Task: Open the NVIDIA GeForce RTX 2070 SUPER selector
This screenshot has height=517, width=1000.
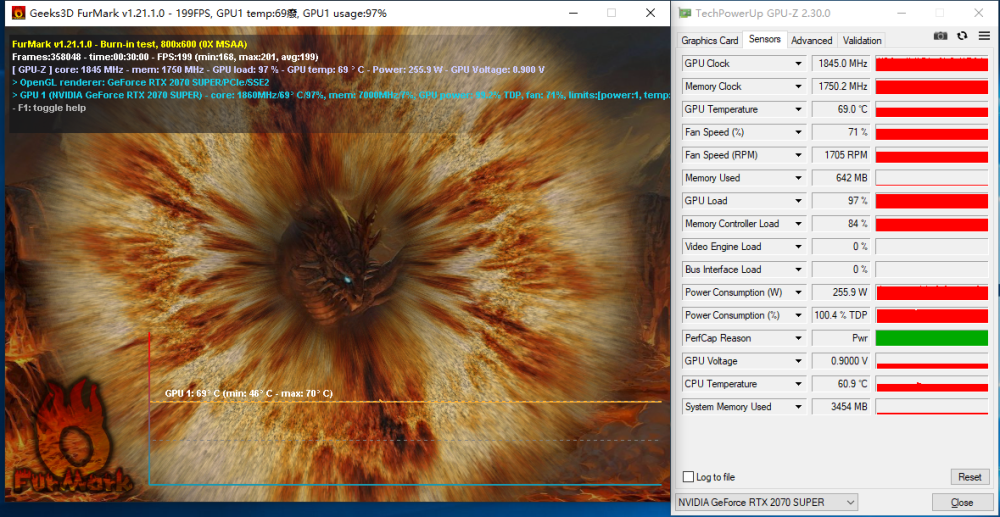Action: 767,502
